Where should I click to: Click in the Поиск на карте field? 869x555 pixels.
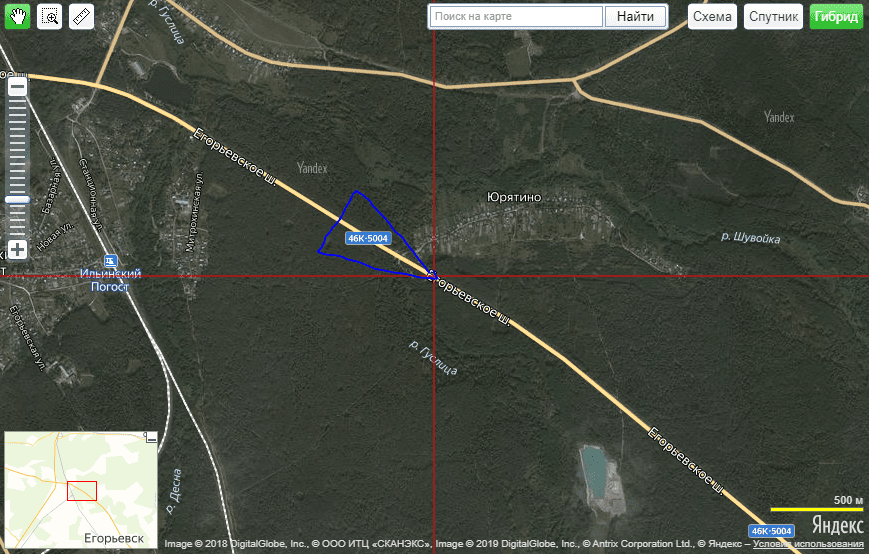click(516, 17)
